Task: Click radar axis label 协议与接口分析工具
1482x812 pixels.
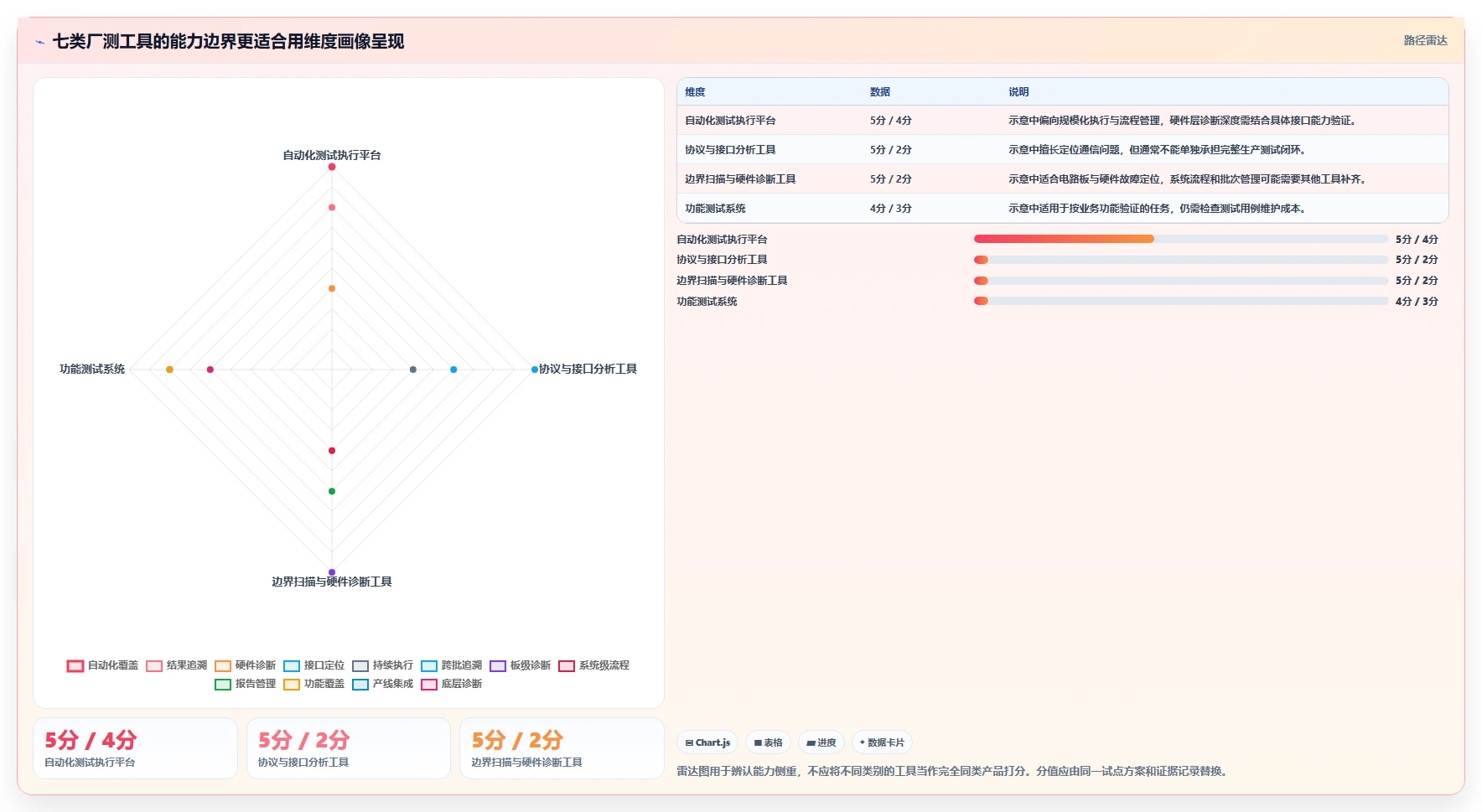Action: (x=588, y=370)
